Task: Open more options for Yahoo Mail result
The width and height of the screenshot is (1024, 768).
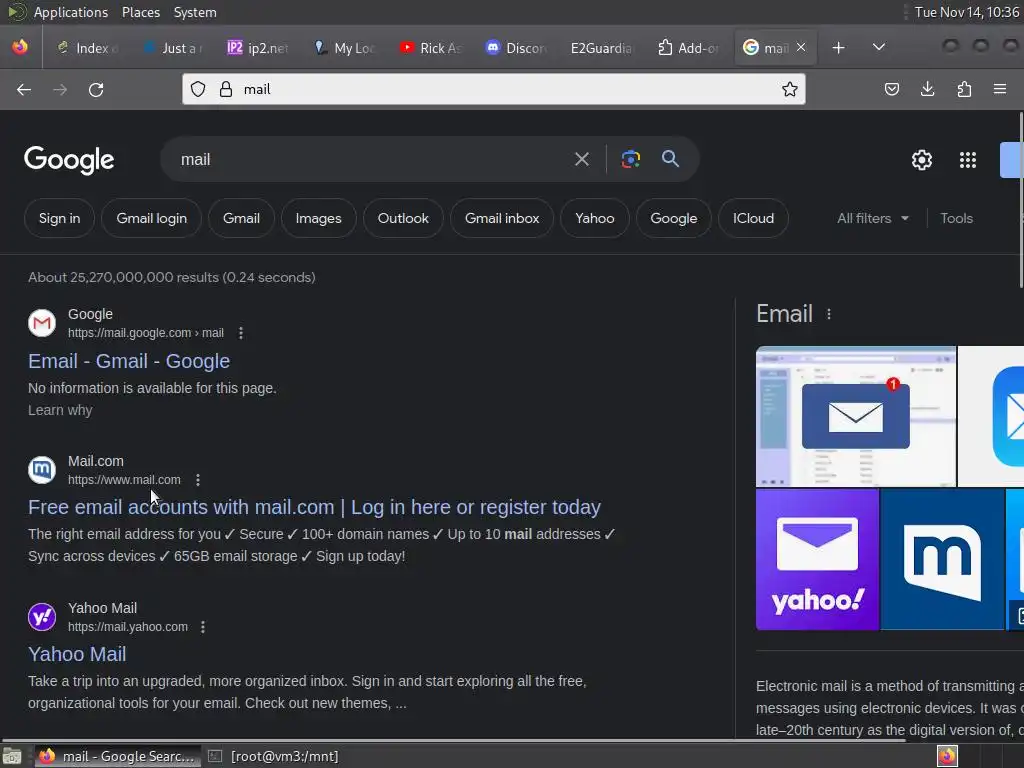Action: pos(203,627)
